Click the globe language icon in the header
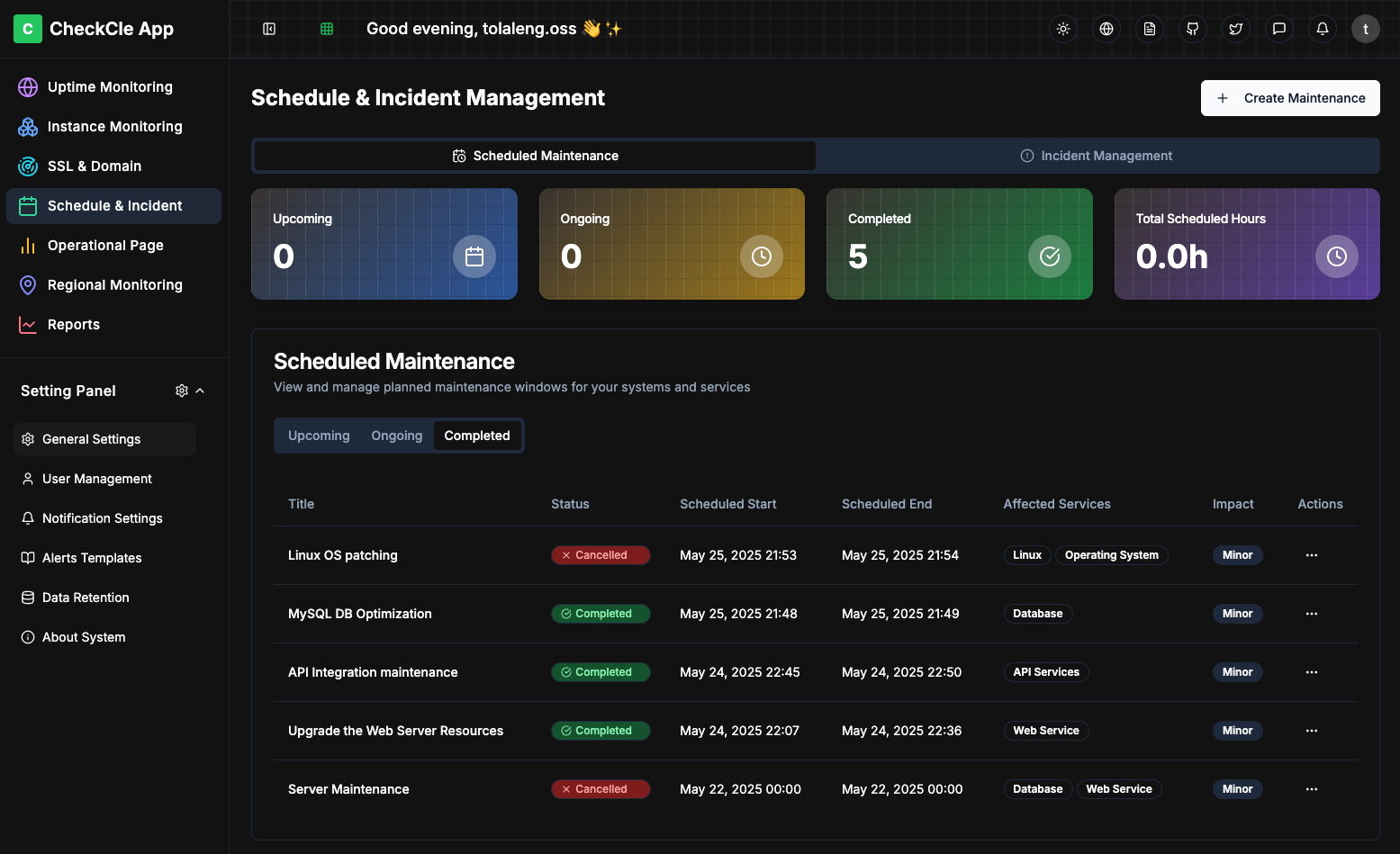The image size is (1400, 854). (1106, 28)
